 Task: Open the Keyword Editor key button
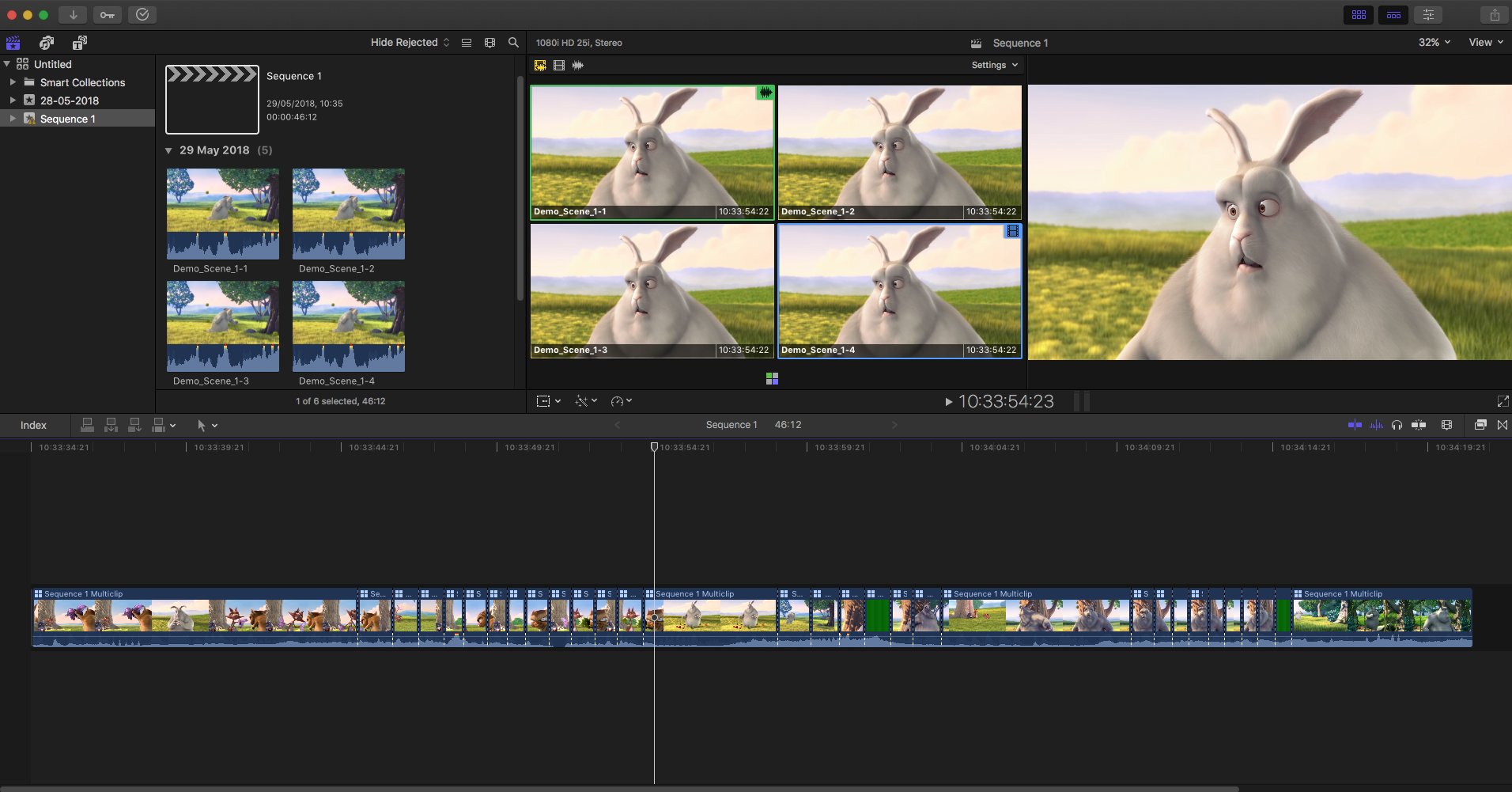(108, 14)
